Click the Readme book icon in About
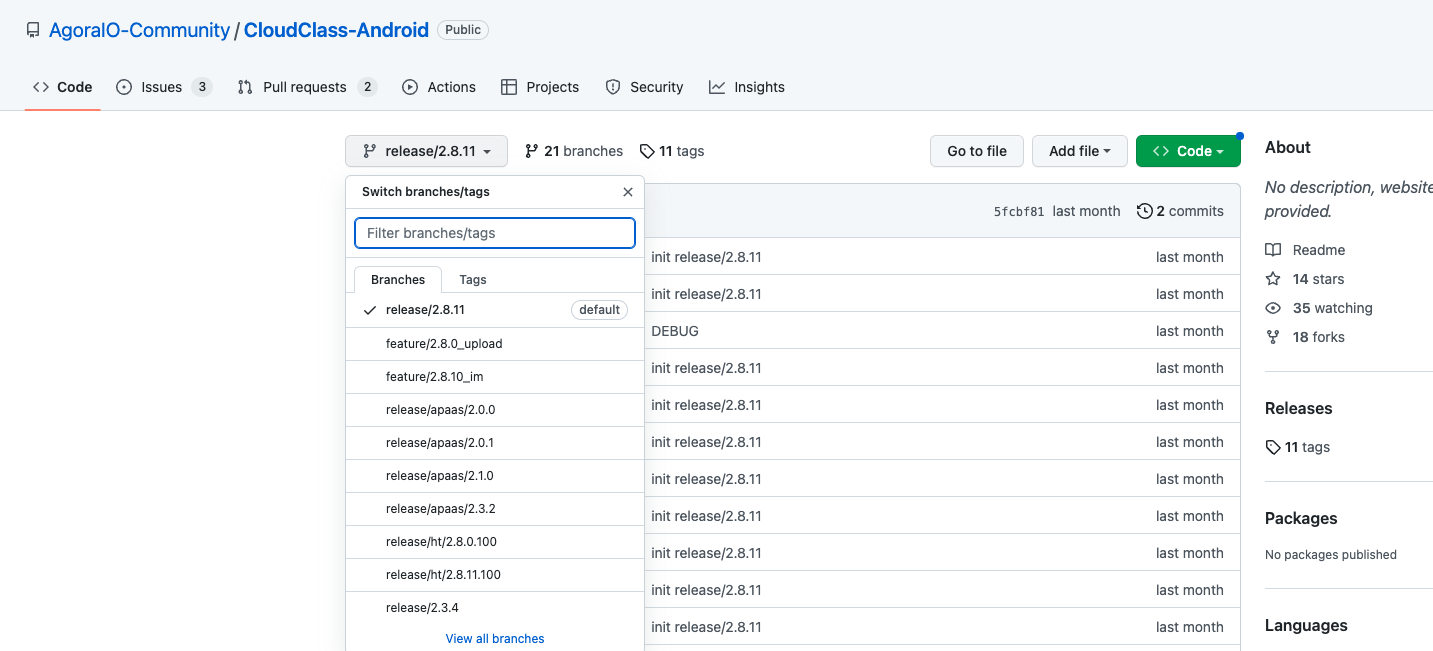 point(1273,250)
